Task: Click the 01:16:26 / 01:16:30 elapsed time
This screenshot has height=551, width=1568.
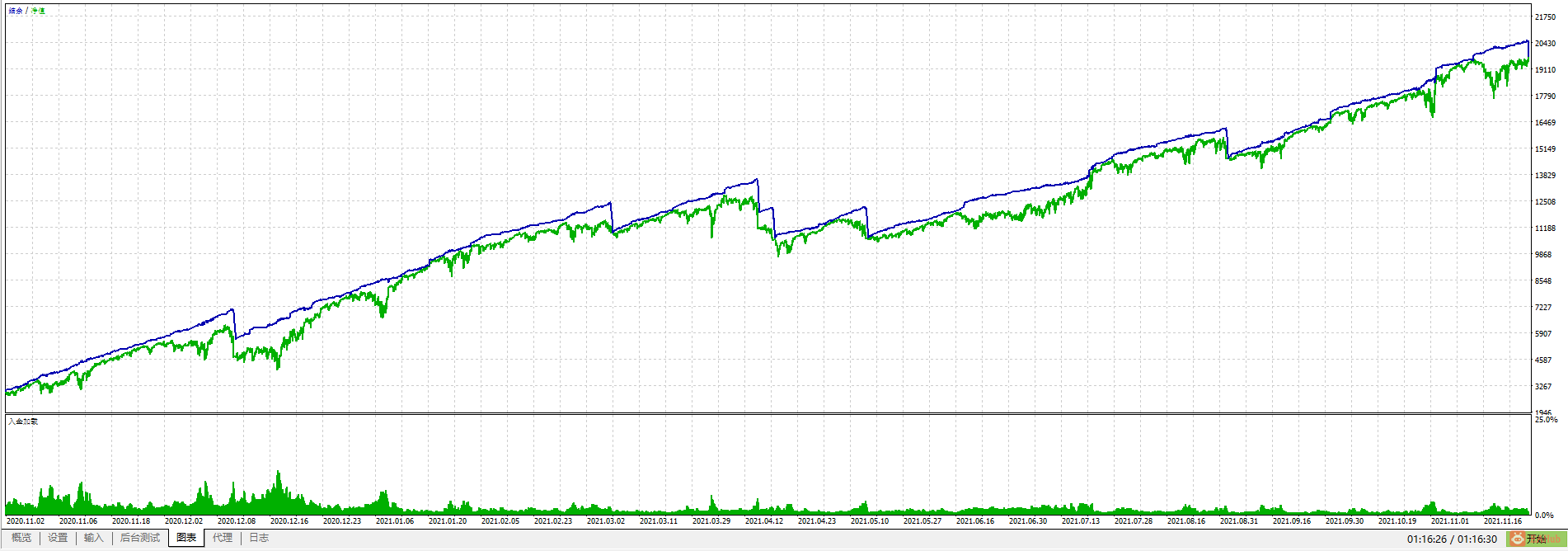Action: coord(1452,539)
